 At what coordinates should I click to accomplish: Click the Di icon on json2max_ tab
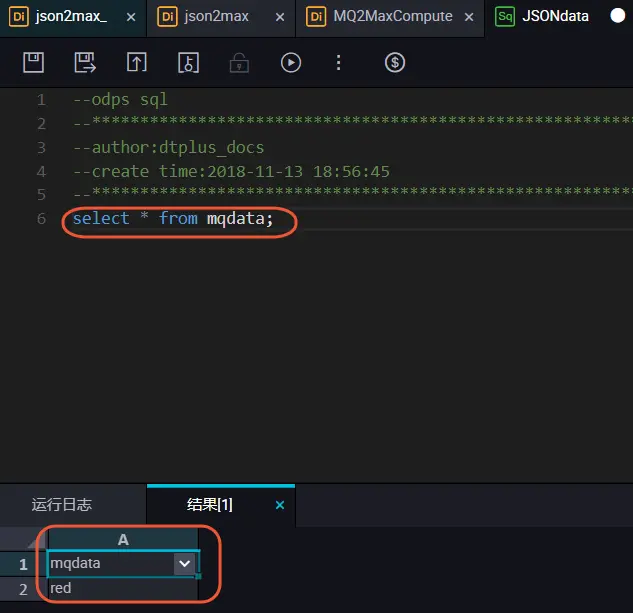(x=19, y=17)
